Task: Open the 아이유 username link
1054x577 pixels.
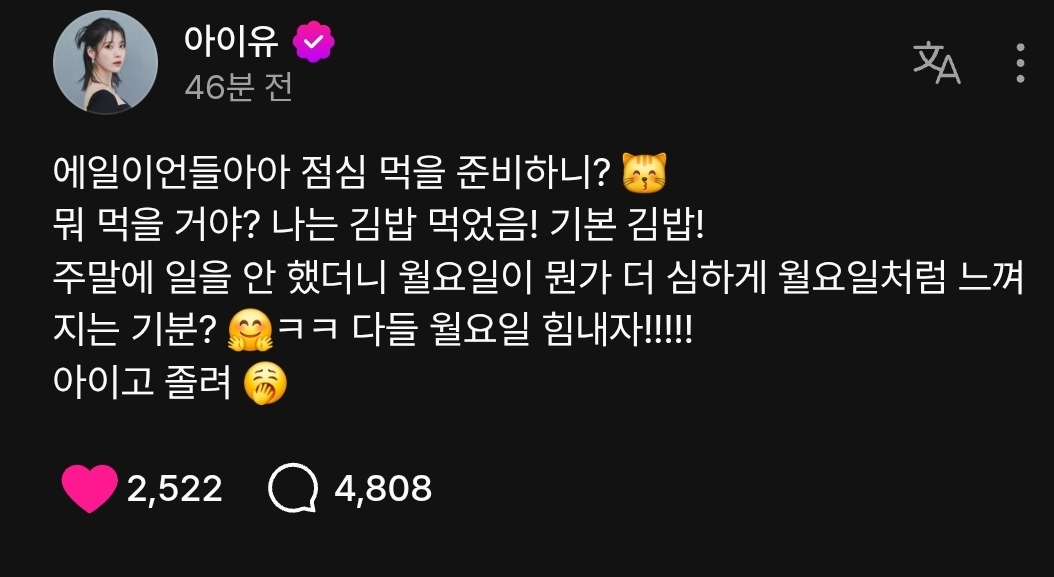Action: pyautogui.click(x=231, y=41)
